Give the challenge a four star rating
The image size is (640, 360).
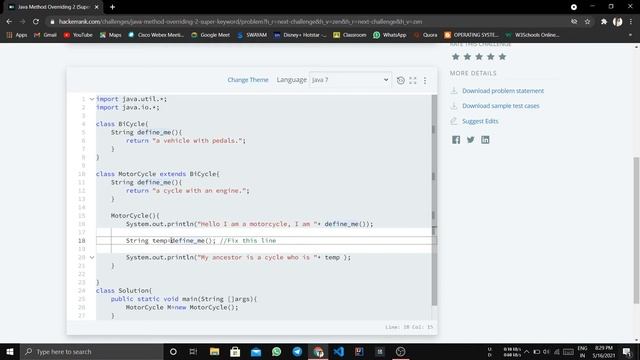click(491, 57)
